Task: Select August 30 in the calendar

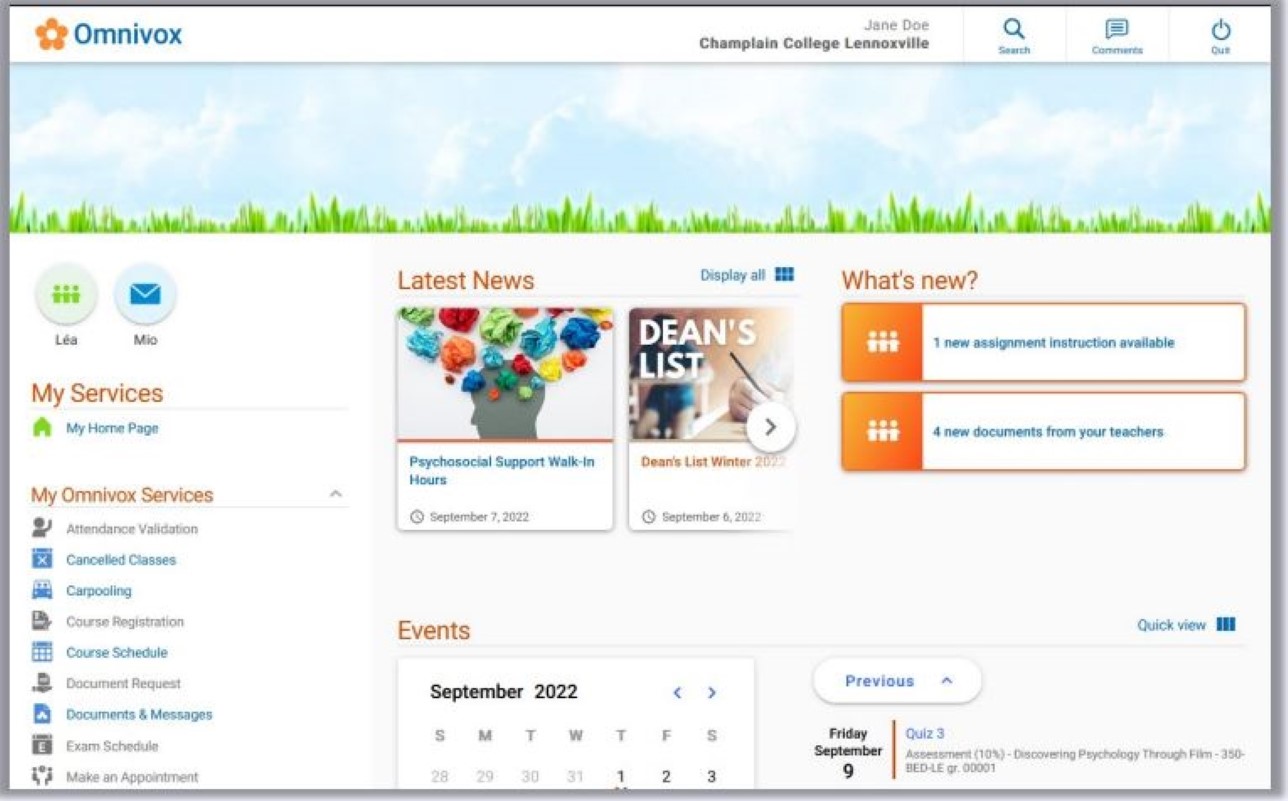Action: point(530,776)
